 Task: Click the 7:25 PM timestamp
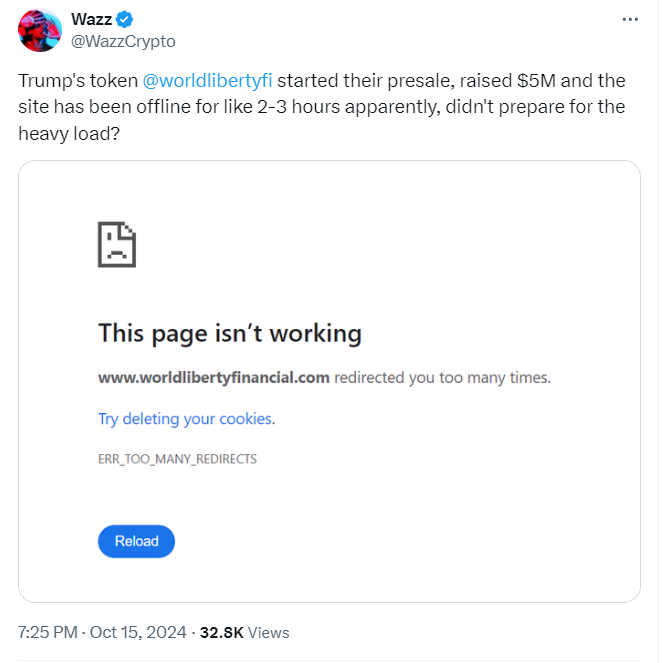click(49, 632)
